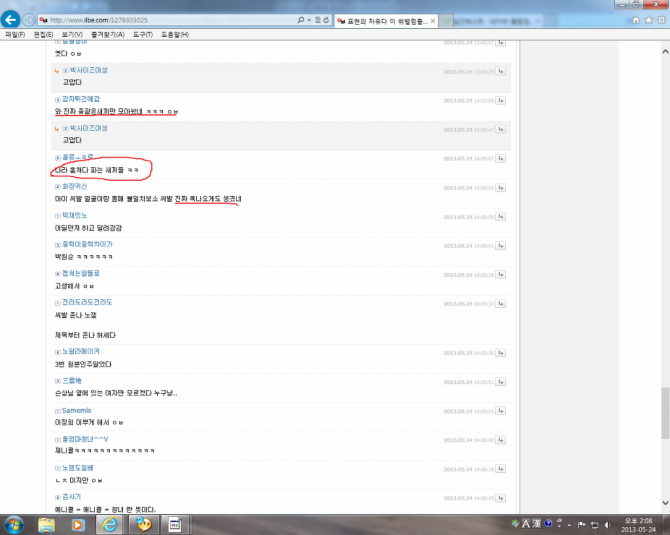Open the 도움말(H) menu
The image size is (670, 535).
tap(175, 35)
